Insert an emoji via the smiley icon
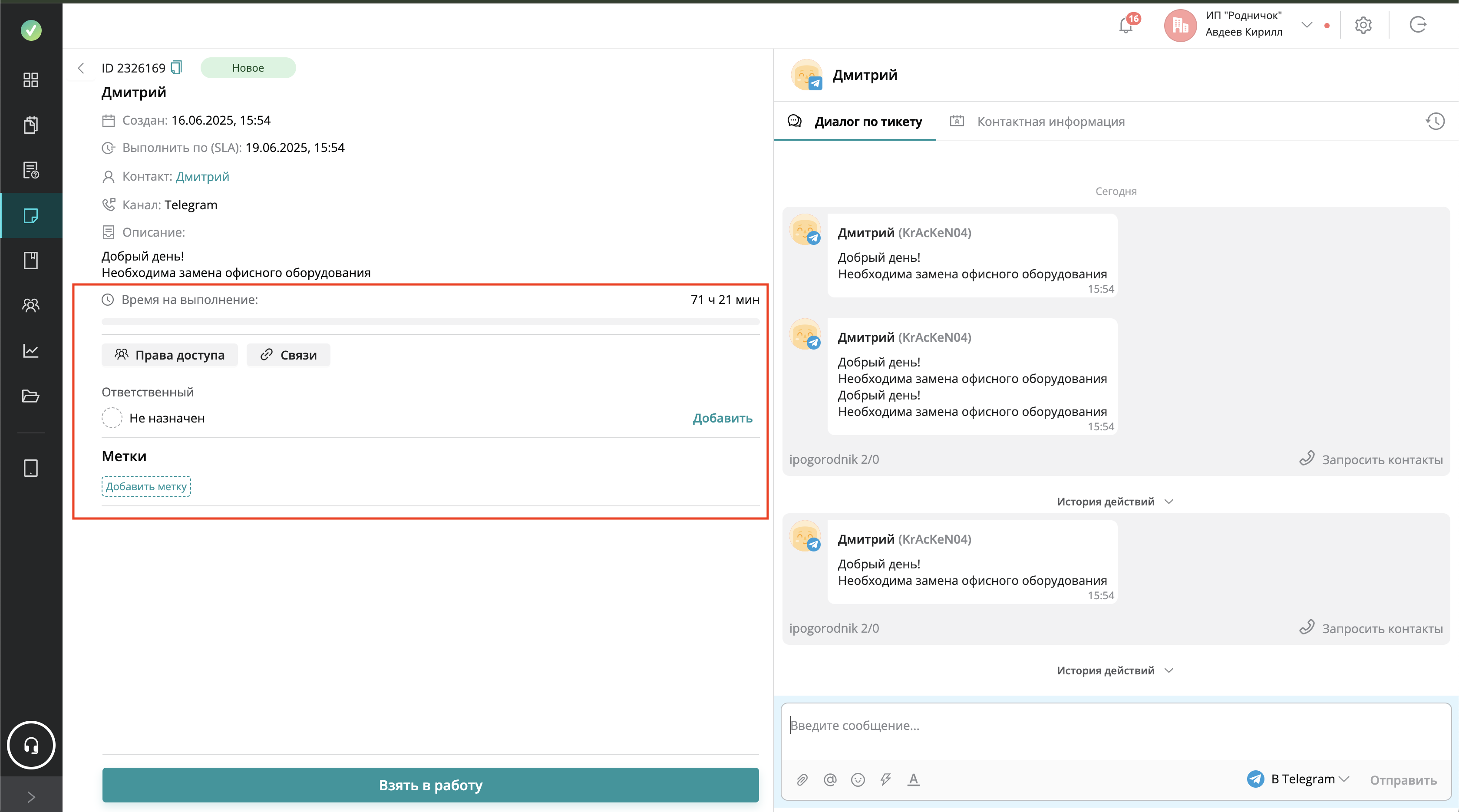1459x812 pixels. [858, 780]
